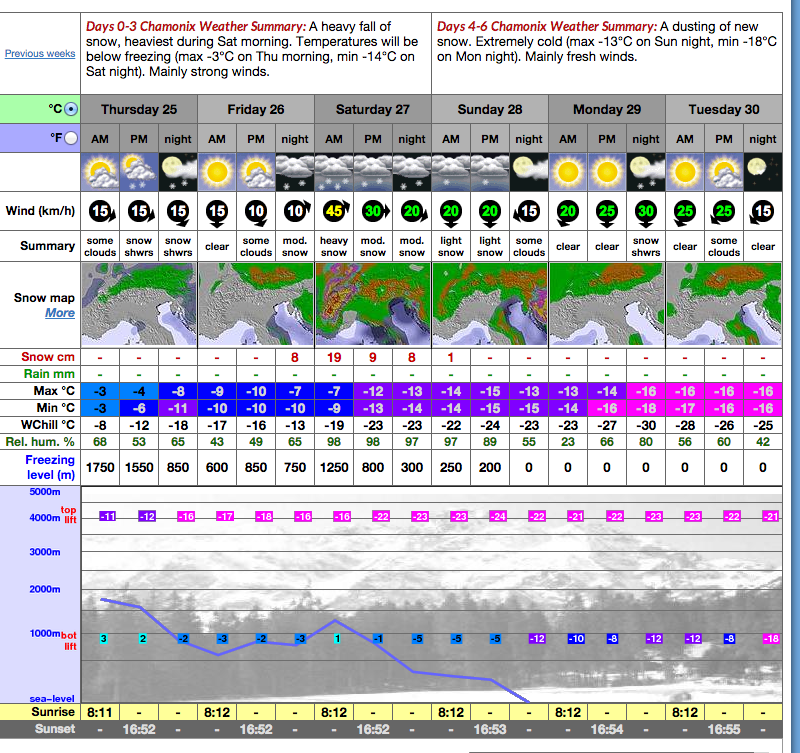The height and width of the screenshot is (753, 800).
Task: Select the 16:55 sunset time
Action: (724, 730)
